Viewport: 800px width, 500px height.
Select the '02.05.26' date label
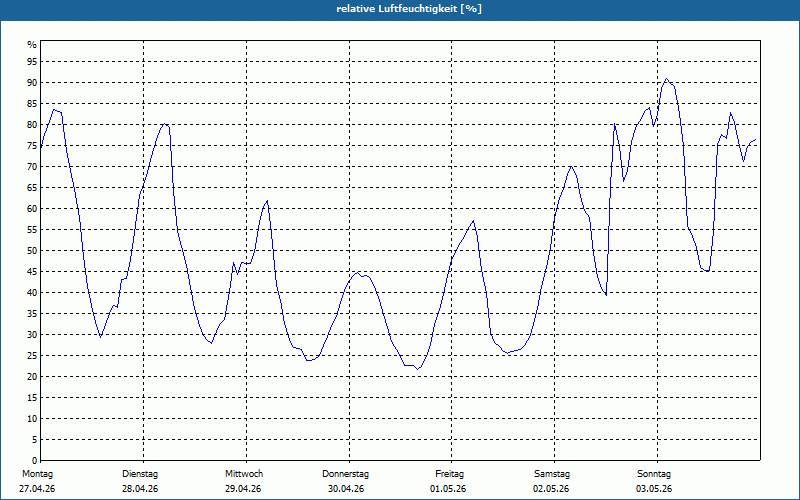point(551,489)
